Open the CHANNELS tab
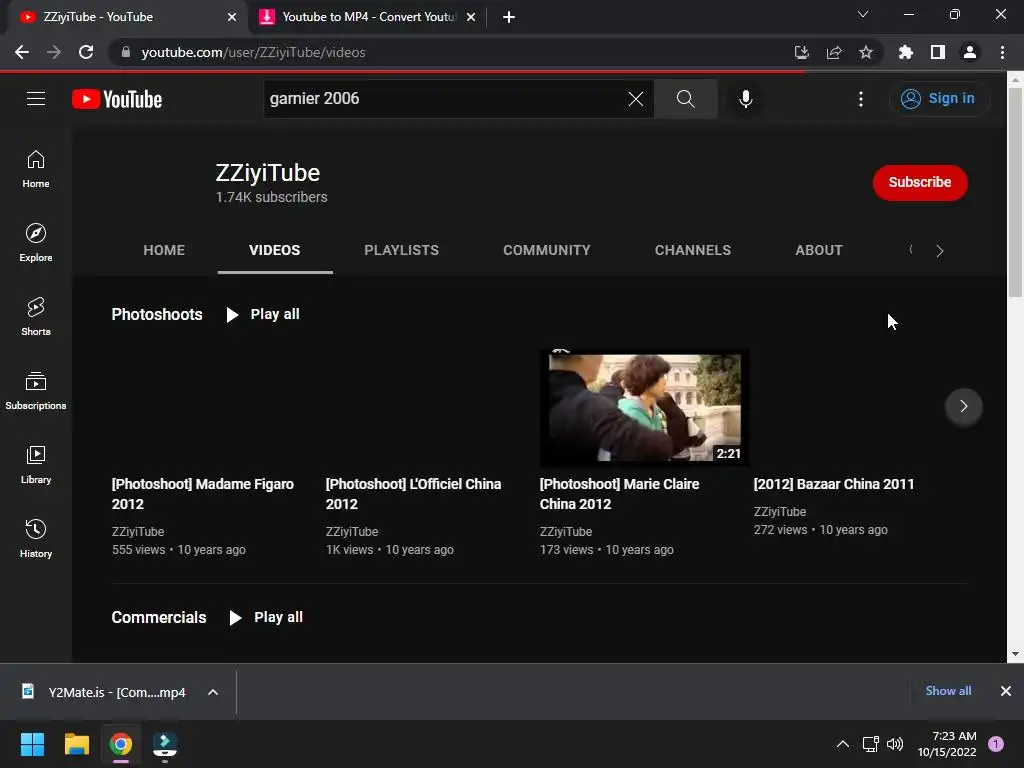Image resolution: width=1024 pixels, height=768 pixels. (693, 250)
